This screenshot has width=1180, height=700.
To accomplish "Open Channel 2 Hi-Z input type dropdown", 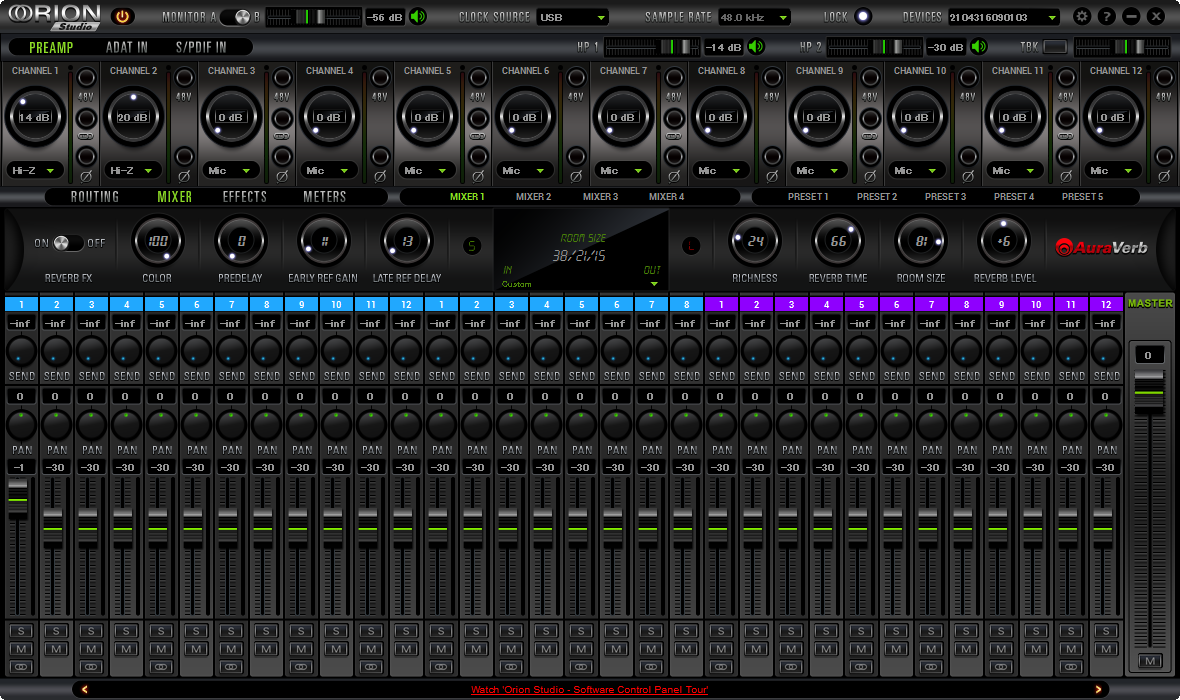I will pyautogui.click(x=132, y=171).
